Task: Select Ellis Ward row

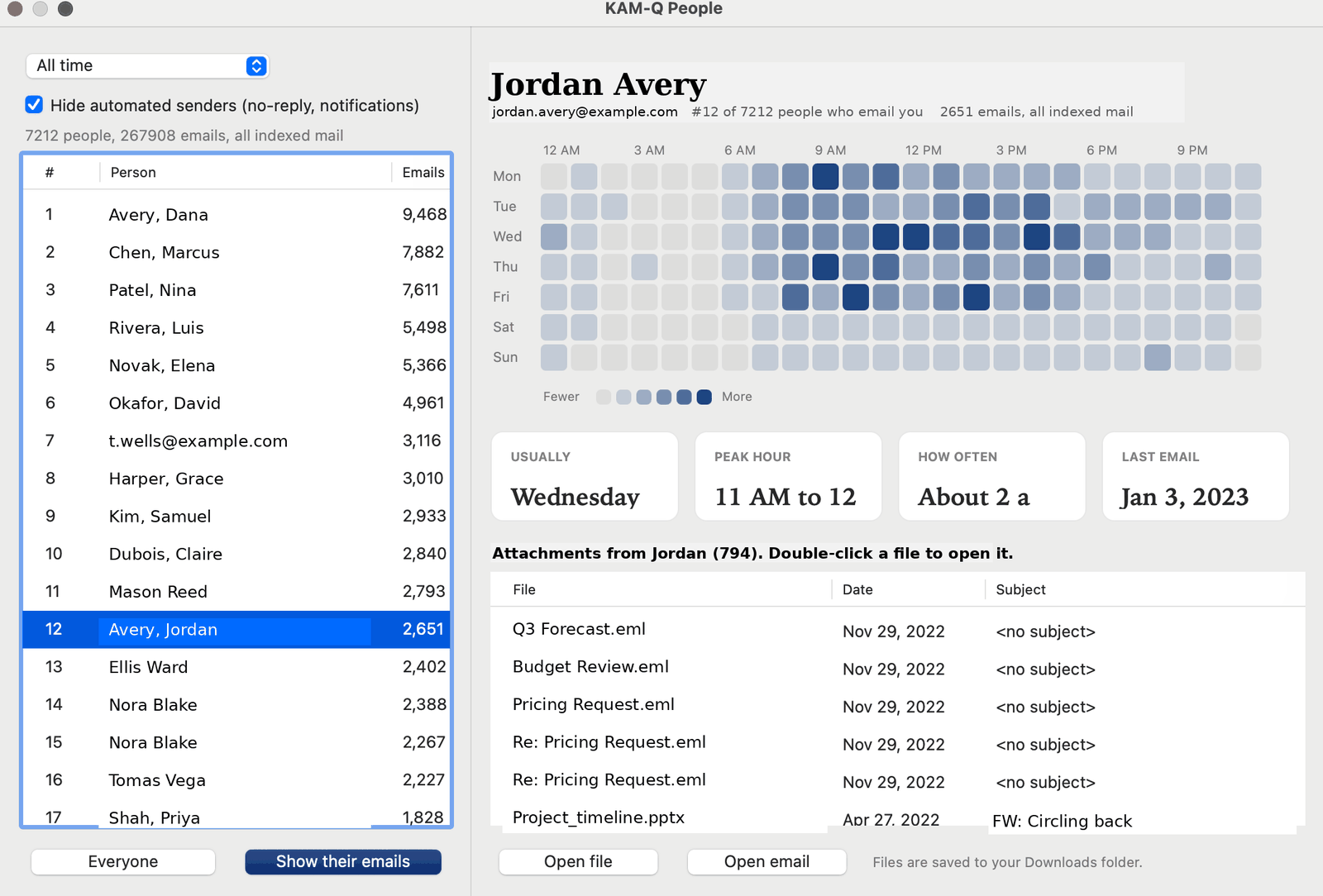Action: tap(236, 666)
